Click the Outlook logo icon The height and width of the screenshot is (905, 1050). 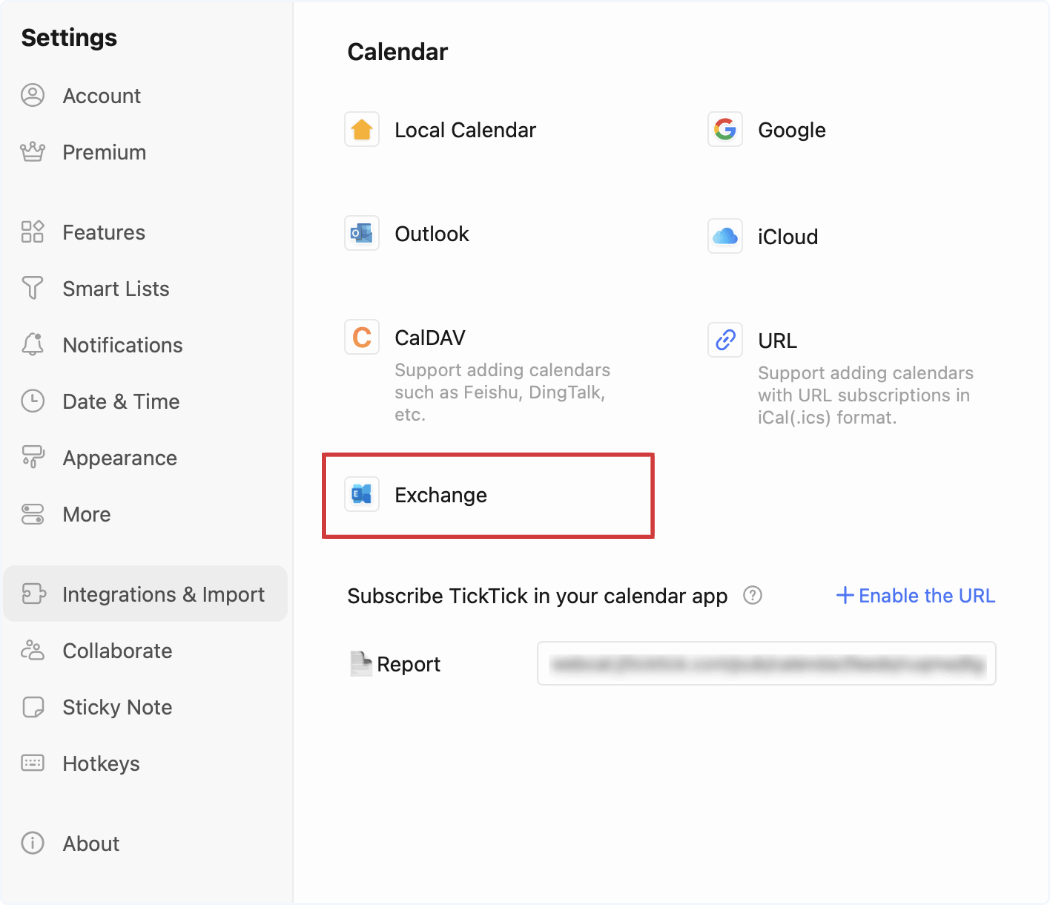[x=362, y=233]
